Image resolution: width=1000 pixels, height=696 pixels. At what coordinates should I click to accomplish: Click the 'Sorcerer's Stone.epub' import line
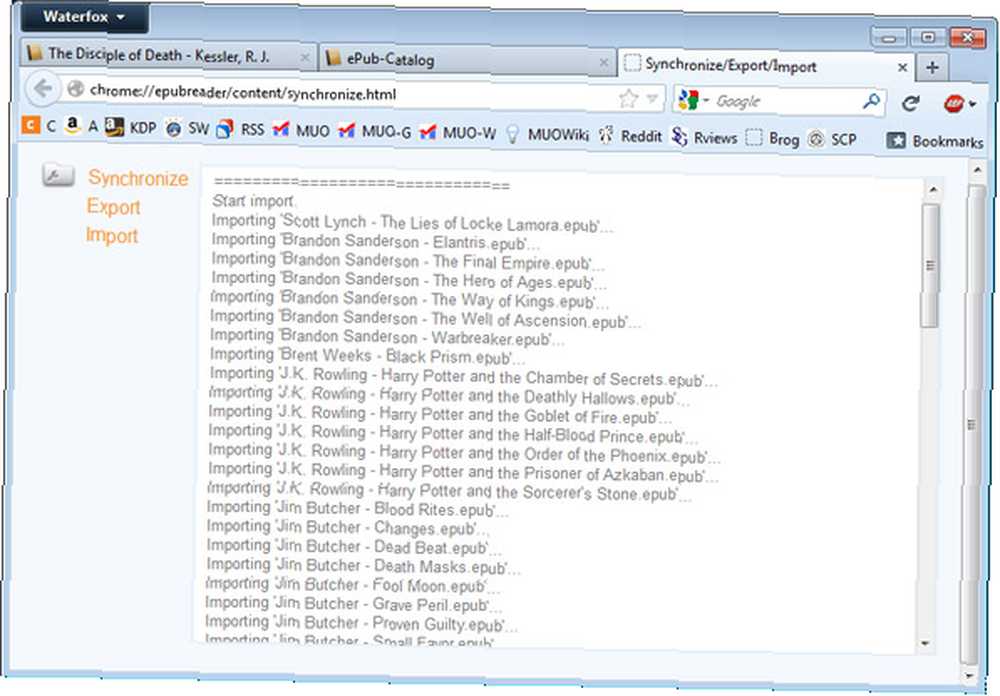pos(450,491)
